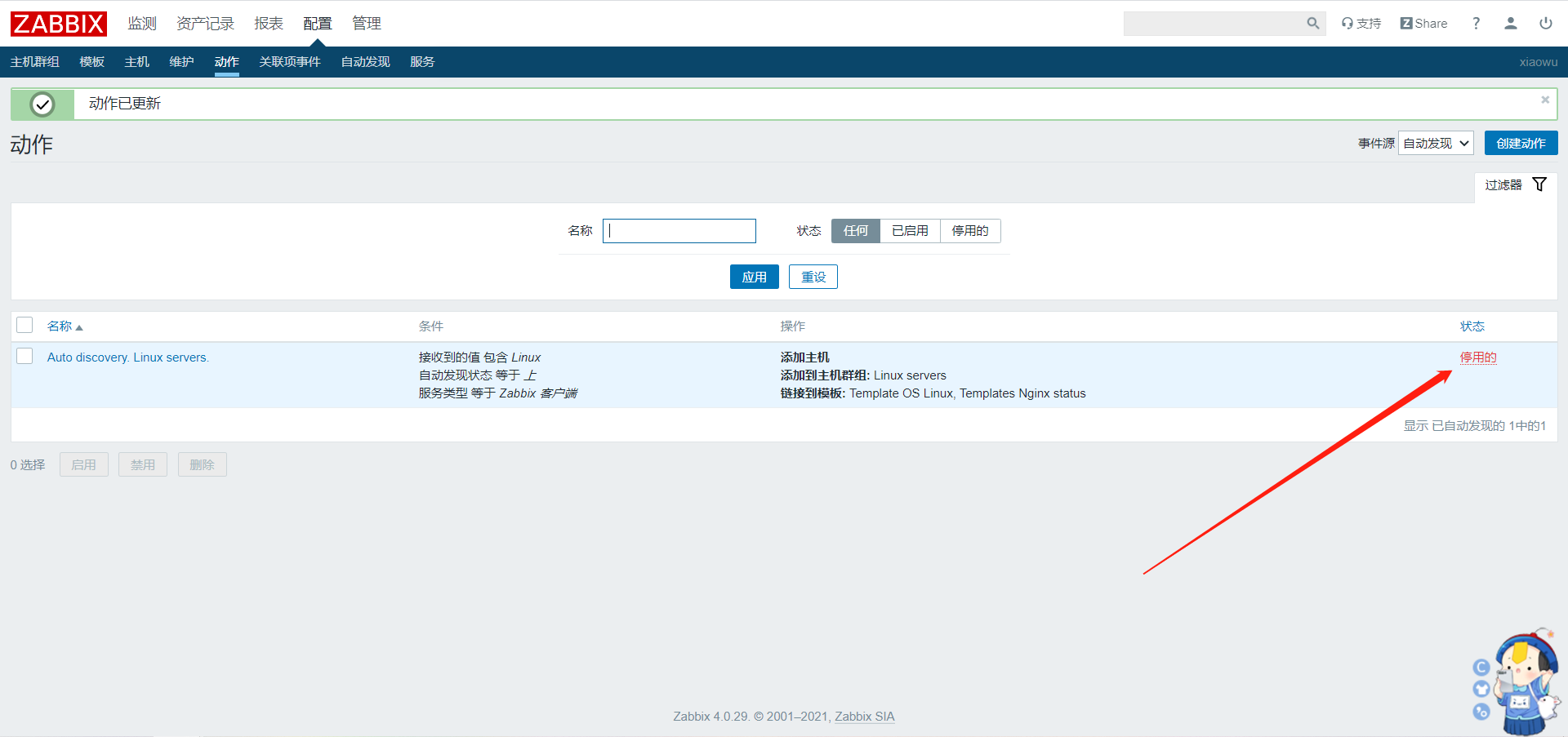Screen dimensions: 1568x737
Task: Click the Zabbix logo
Action: [x=59, y=24]
